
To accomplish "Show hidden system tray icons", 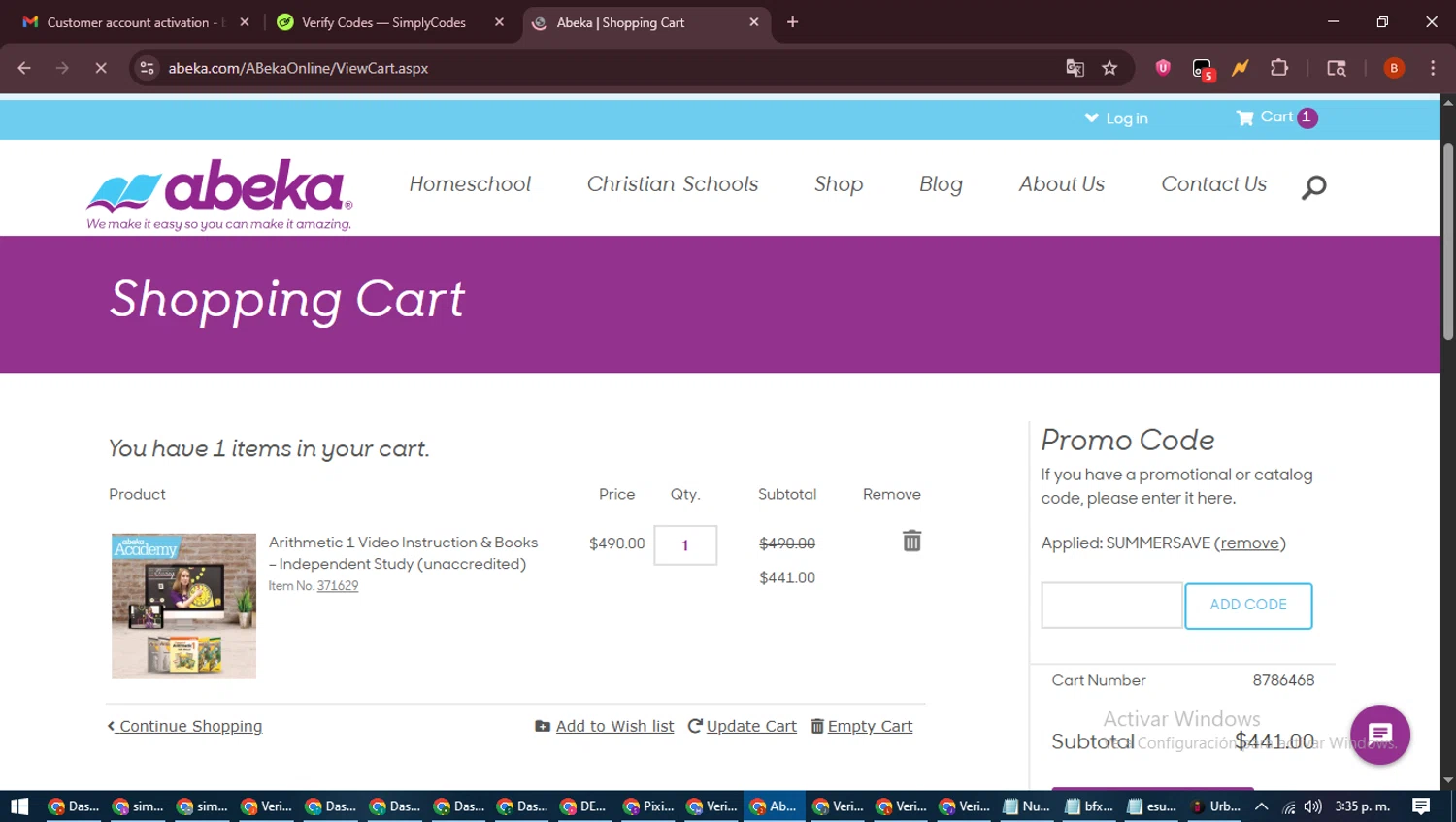I will tap(1262, 806).
